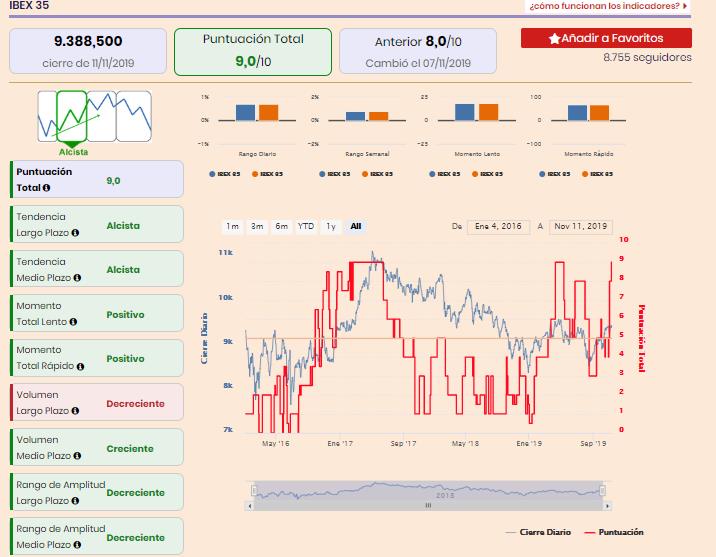
Task: Toggle blue IBEX 35 legend under Momento Rápido
Action: pyautogui.click(x=555, y=174)
